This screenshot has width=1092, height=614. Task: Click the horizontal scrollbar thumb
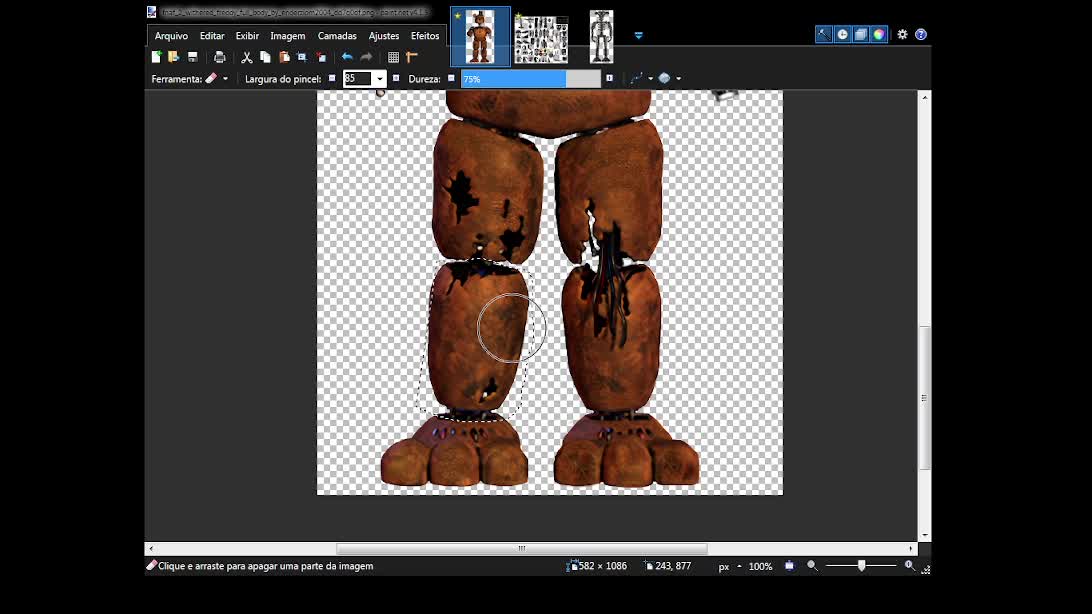[x=522, y=549]
